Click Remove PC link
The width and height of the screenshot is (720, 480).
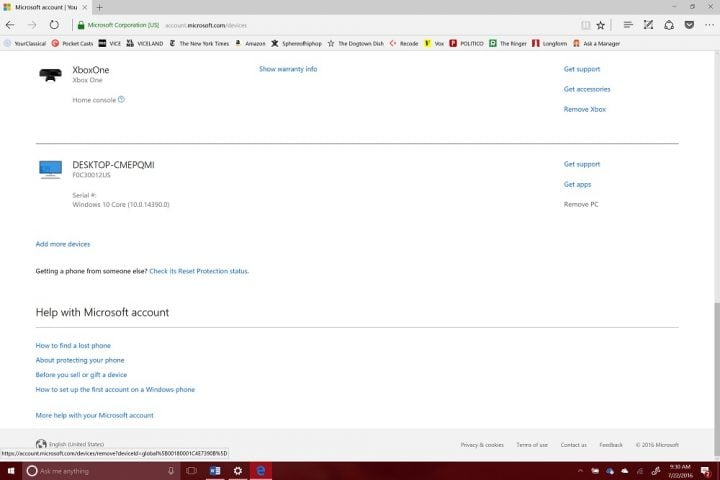[581, 204]
